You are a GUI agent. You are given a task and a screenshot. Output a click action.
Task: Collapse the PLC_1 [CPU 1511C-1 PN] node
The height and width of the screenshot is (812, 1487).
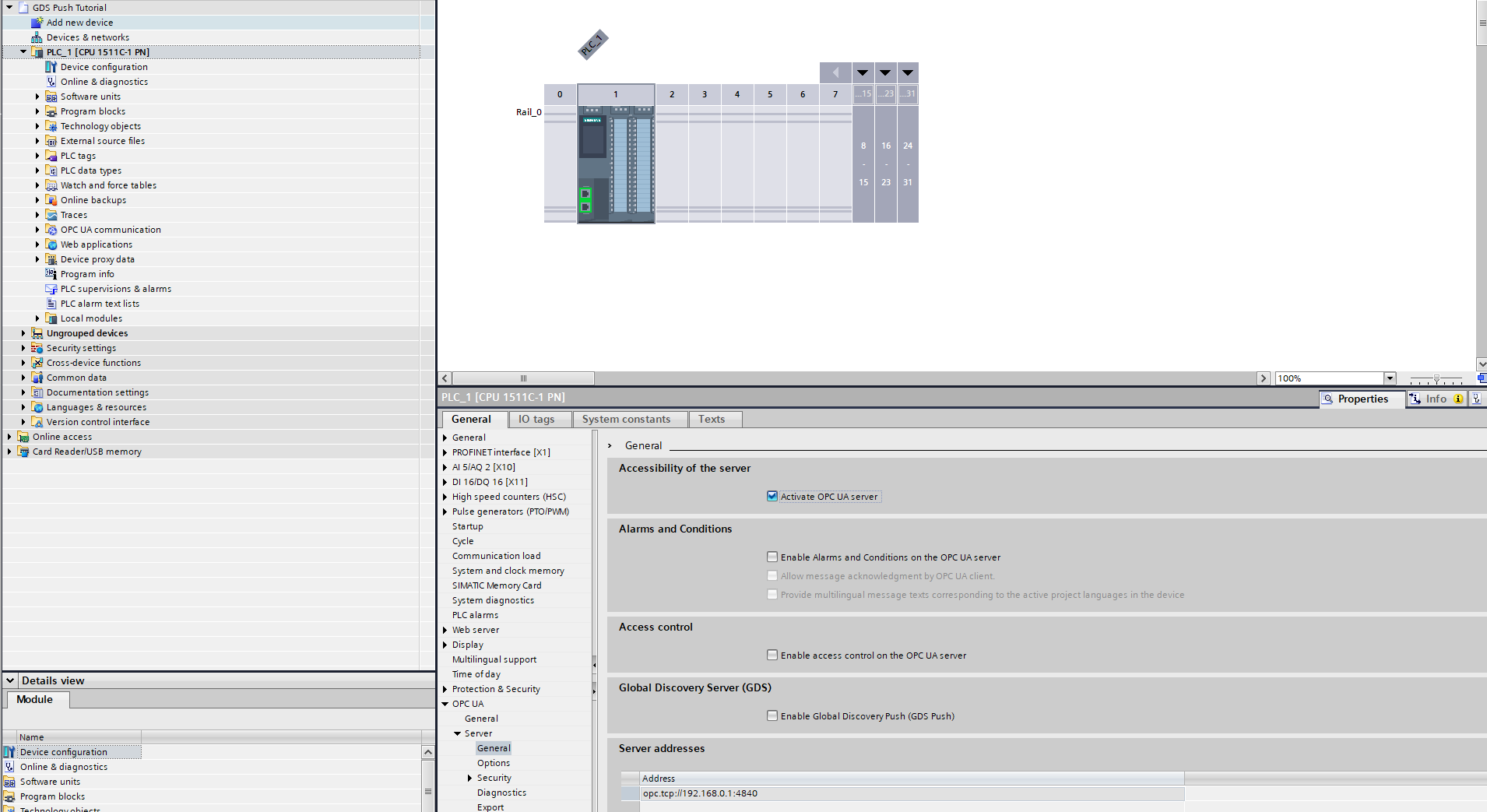click(x=23, y=52)
